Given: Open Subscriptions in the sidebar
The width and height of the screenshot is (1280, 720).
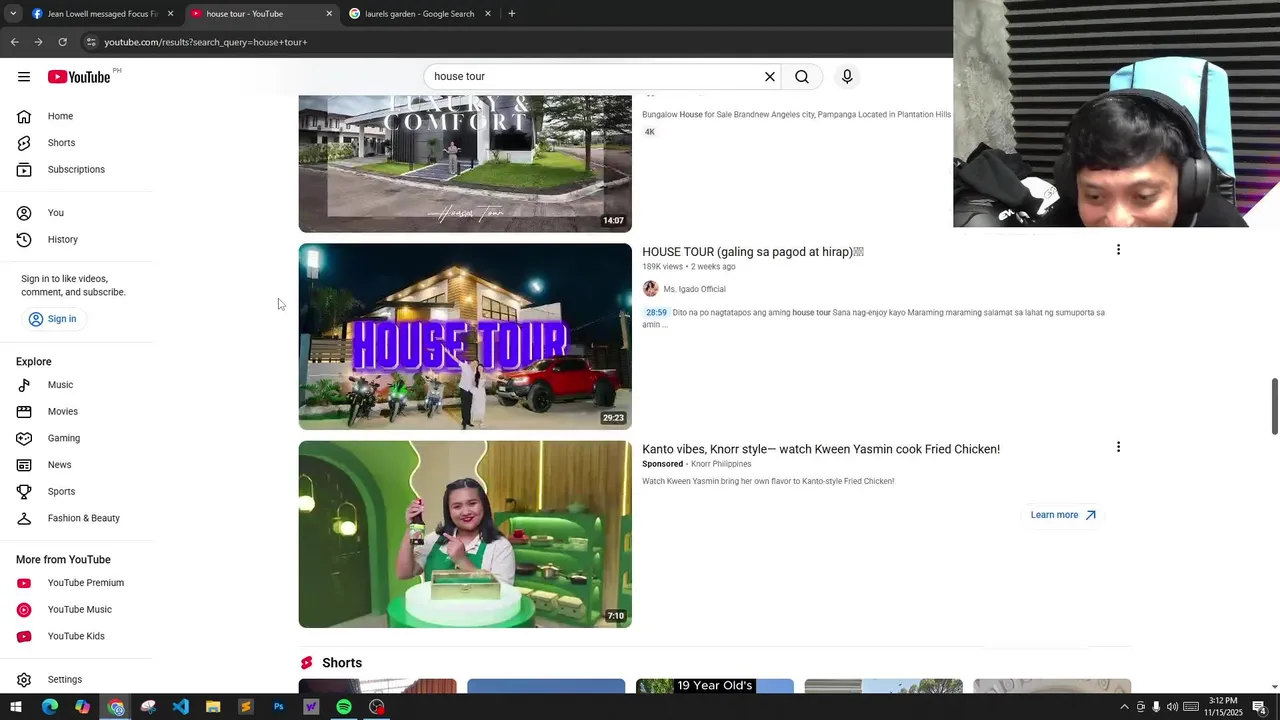Looking at the screenshot, I should [x=77, y=169].
